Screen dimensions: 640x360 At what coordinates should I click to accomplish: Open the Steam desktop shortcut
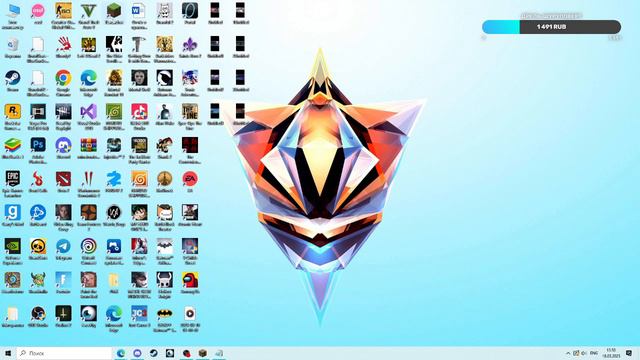[13, 78]
